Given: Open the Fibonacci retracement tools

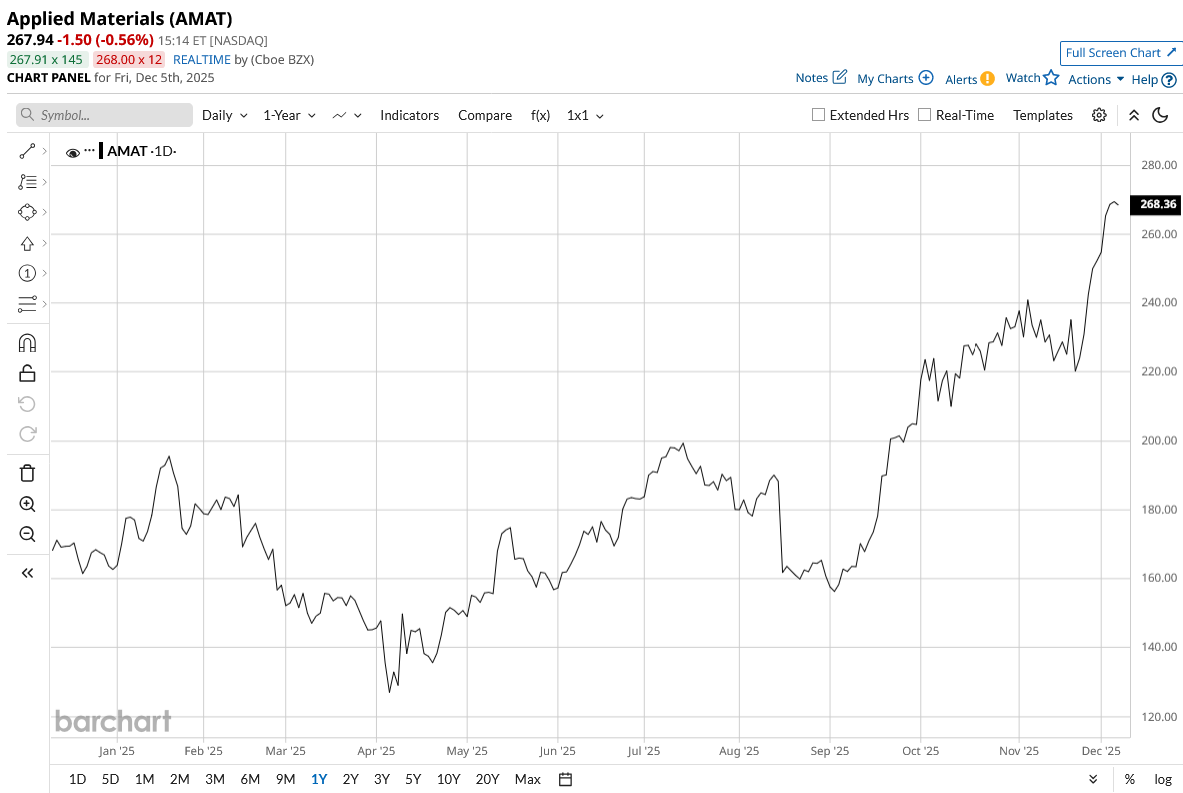Looking at the screenshot, I should point(27,182).
